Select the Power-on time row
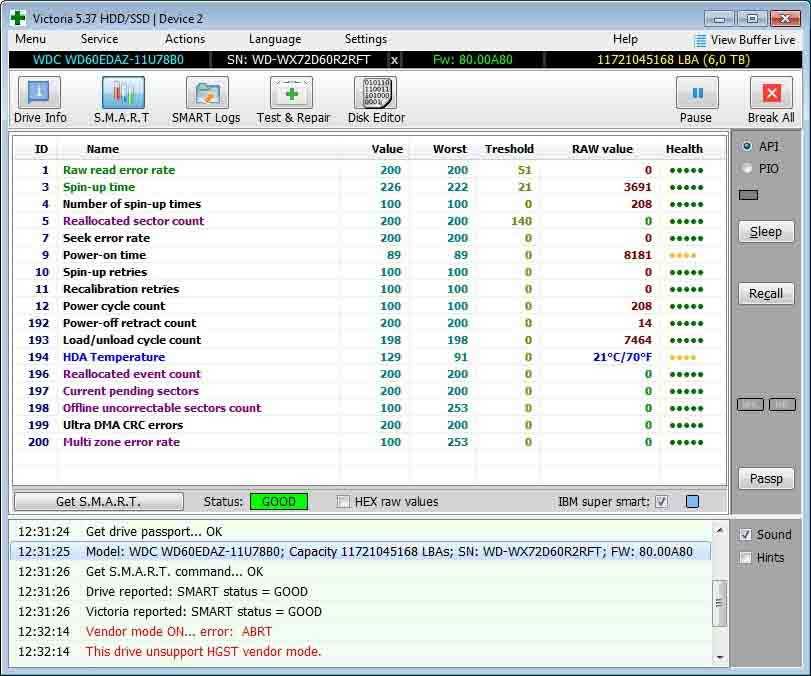811x676 pixels. coord(368,255)
